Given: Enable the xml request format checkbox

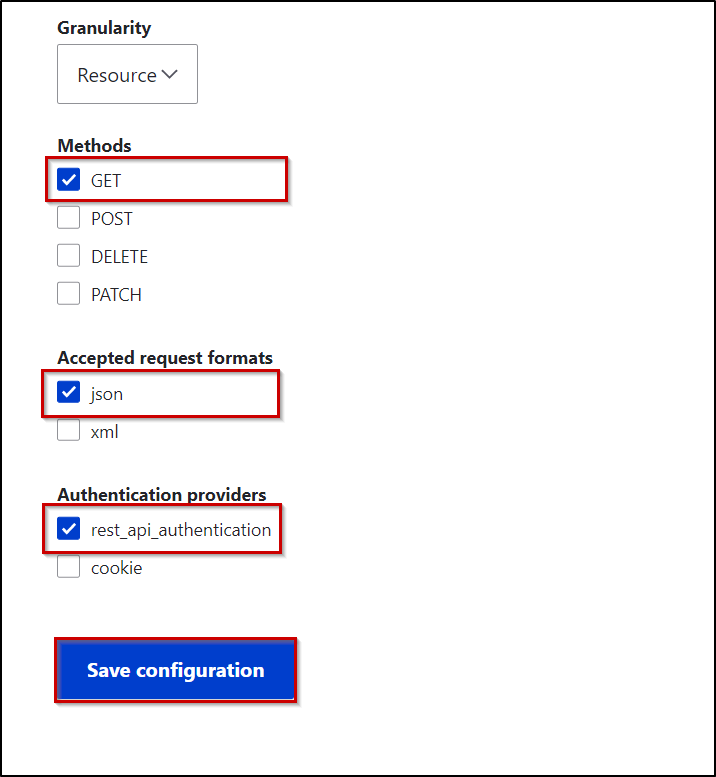Looking at the screenshot, I should pos(68,430).
